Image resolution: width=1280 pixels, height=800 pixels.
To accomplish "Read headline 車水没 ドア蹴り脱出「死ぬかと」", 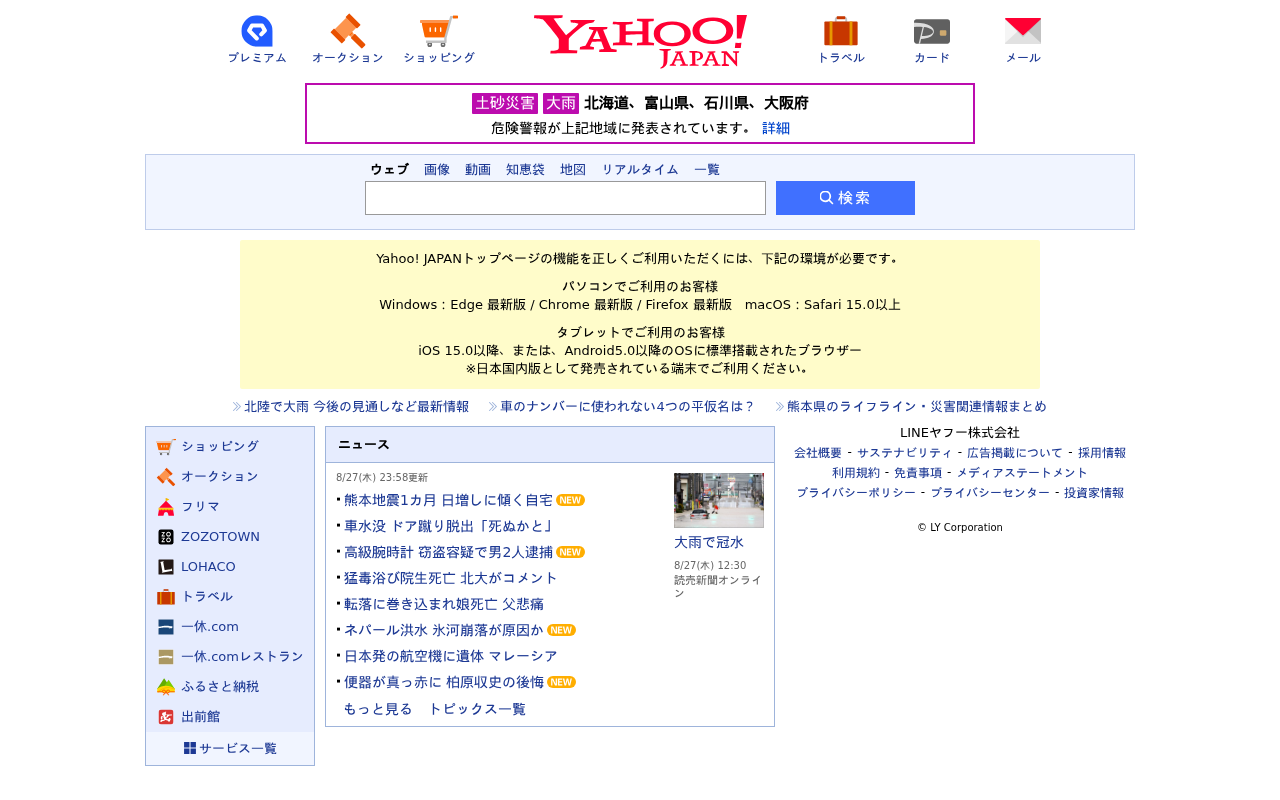I will [448, 526].
